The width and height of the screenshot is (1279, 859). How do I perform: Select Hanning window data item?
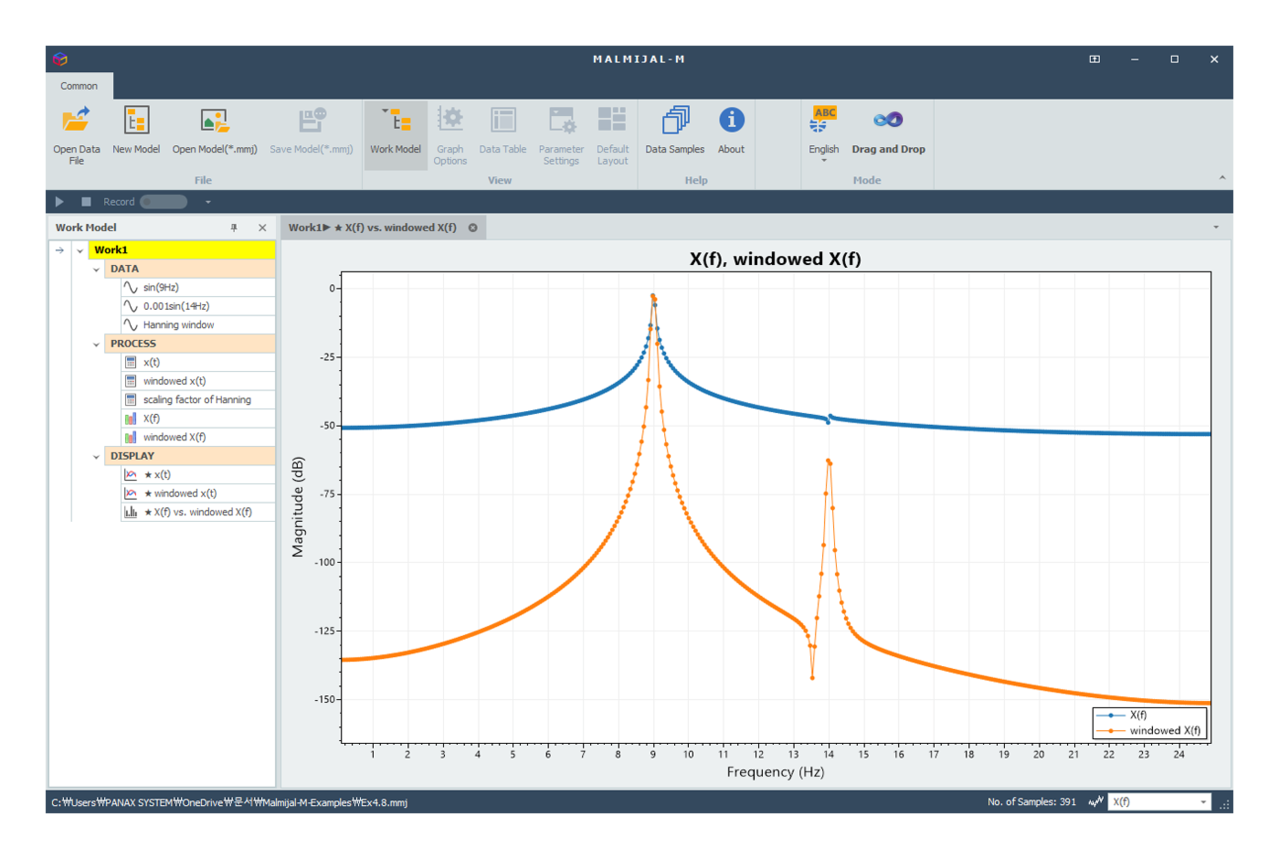click(178, 325)
